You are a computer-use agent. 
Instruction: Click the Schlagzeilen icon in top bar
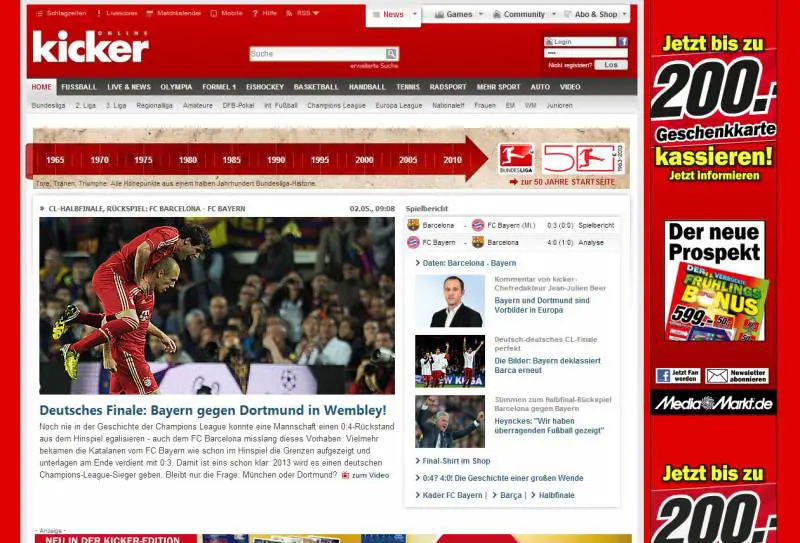[x=40, y=13]
